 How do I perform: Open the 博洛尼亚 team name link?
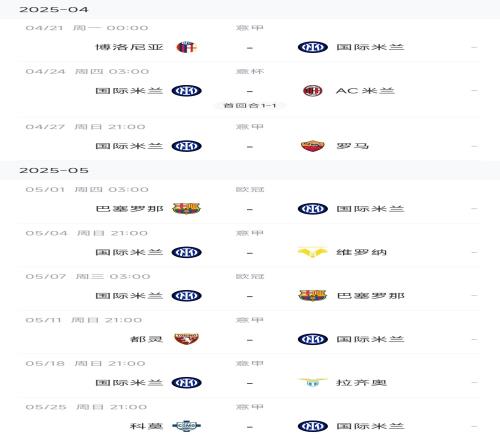click(129, 47)
